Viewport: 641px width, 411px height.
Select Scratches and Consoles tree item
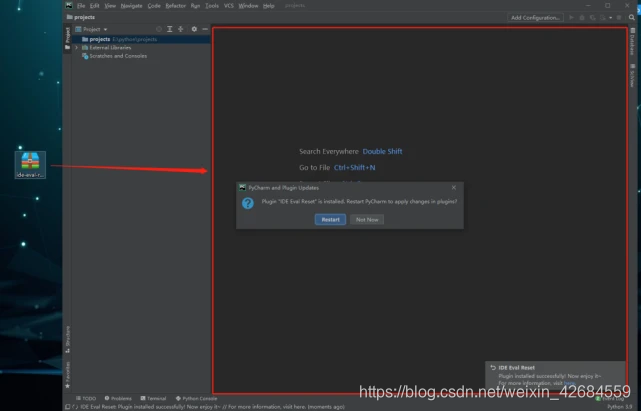(114, 56)
